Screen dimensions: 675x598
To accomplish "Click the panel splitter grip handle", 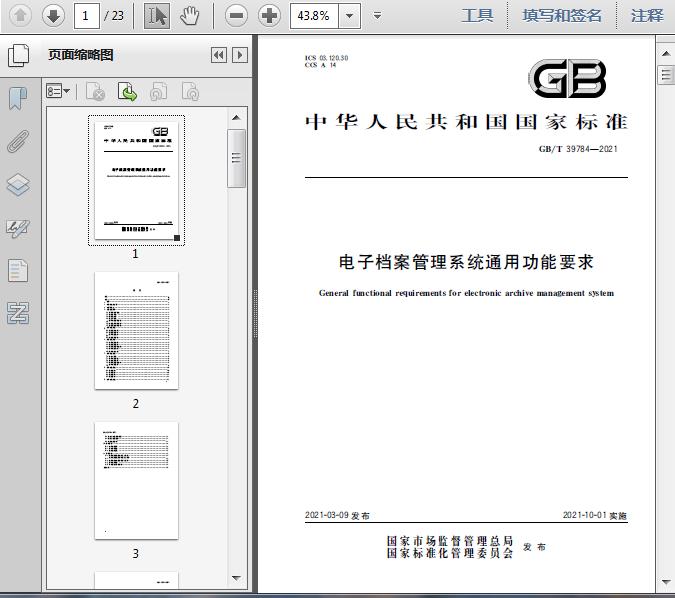I will click(x=255, y=313).
